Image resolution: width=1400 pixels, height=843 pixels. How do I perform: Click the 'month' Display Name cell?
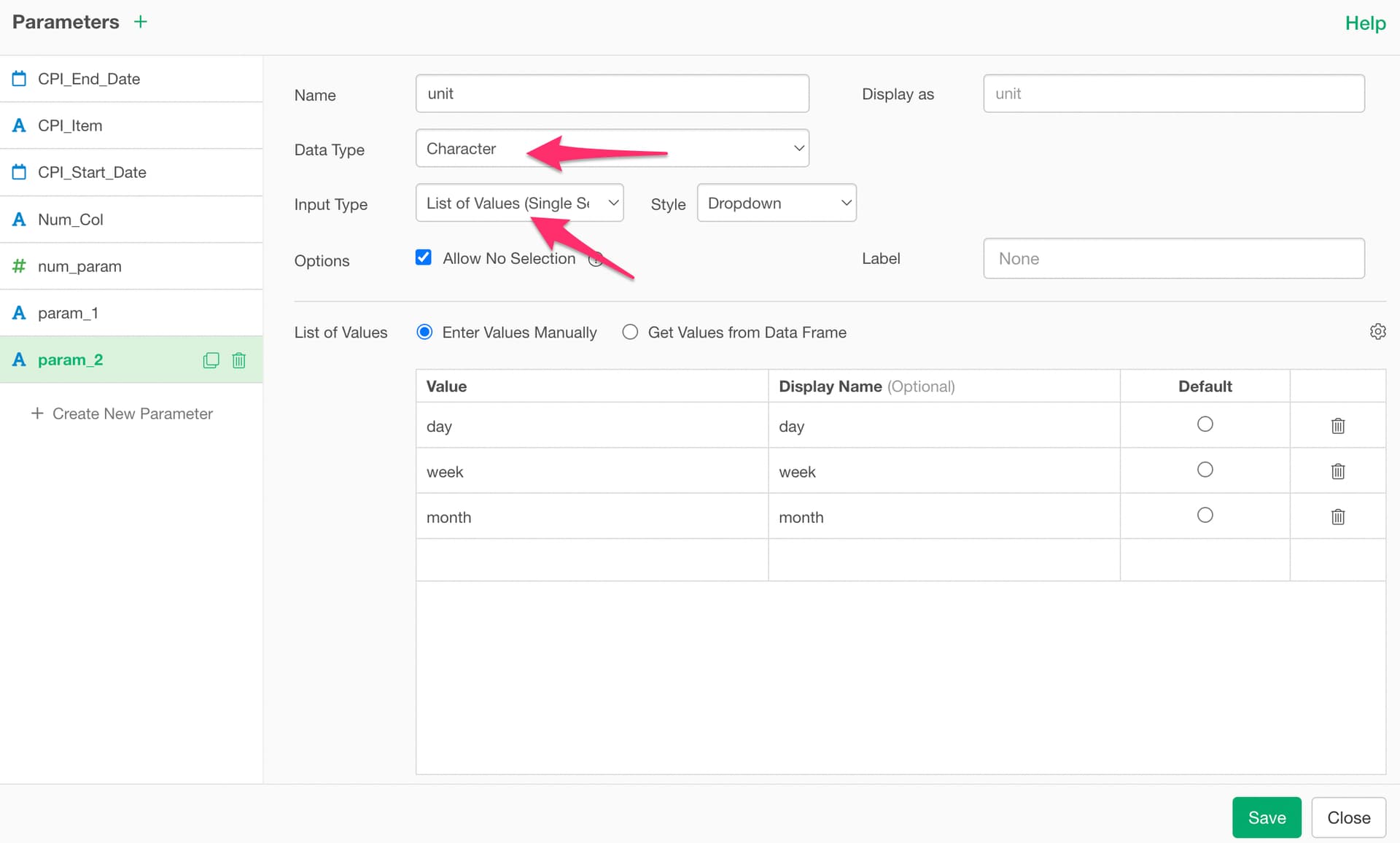944,517
